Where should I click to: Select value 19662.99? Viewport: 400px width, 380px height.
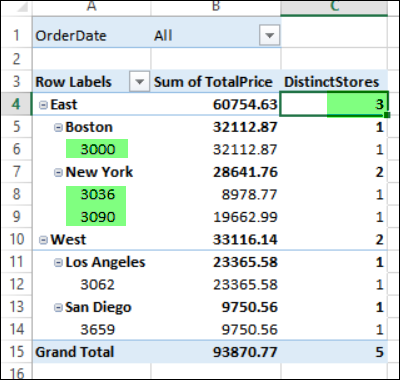[245, 217]
